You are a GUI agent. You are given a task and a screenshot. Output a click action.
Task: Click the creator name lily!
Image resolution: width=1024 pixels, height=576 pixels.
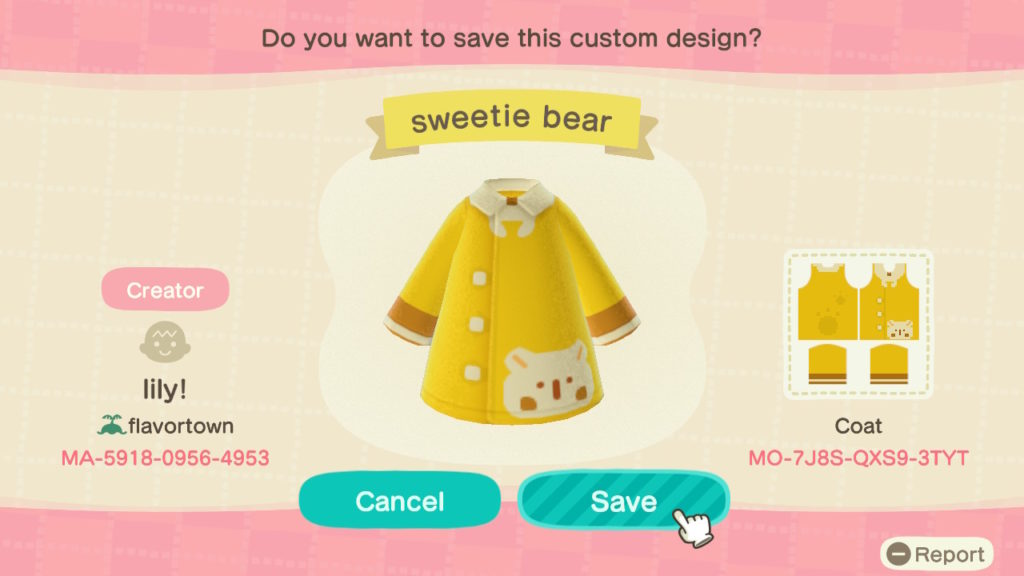[165, 389]
